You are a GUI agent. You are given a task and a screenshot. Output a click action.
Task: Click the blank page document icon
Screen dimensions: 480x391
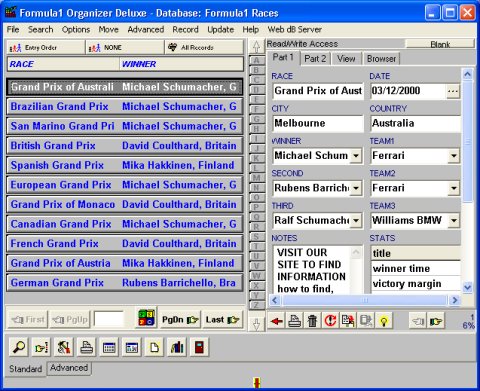154,347
